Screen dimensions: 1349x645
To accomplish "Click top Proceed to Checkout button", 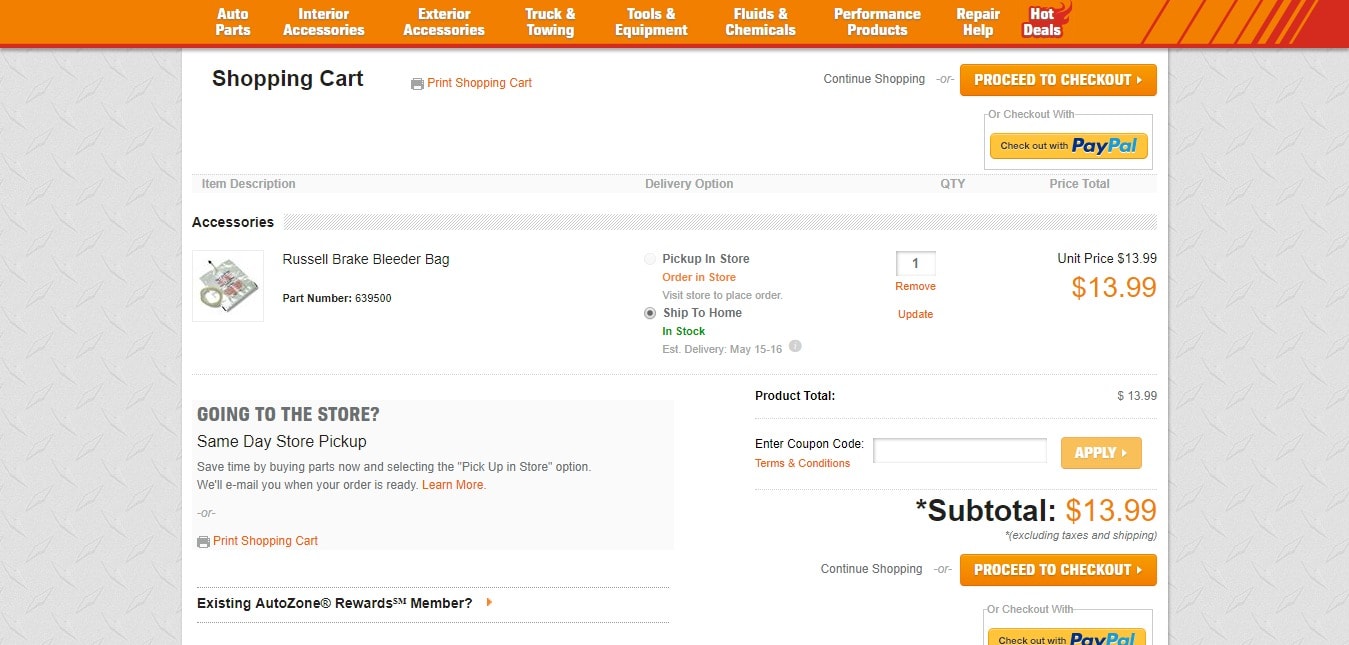I will pos(1058,80).
